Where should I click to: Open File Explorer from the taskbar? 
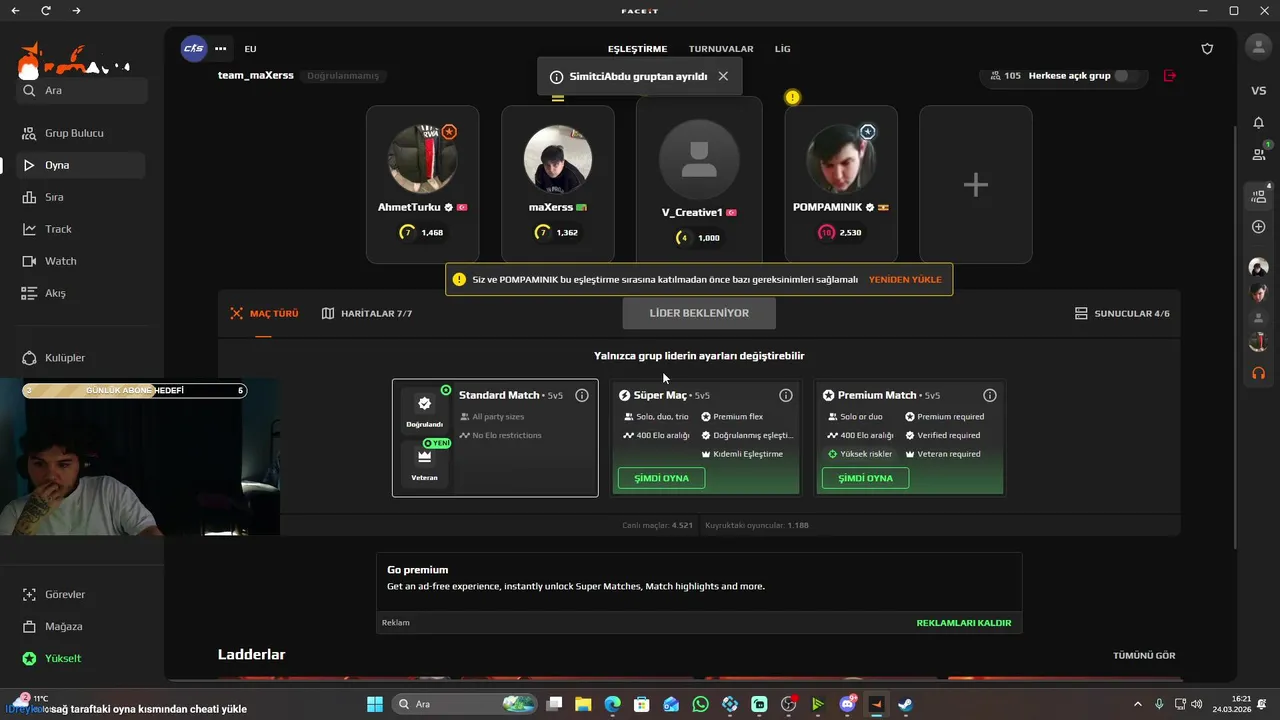(x=583, y=704)
